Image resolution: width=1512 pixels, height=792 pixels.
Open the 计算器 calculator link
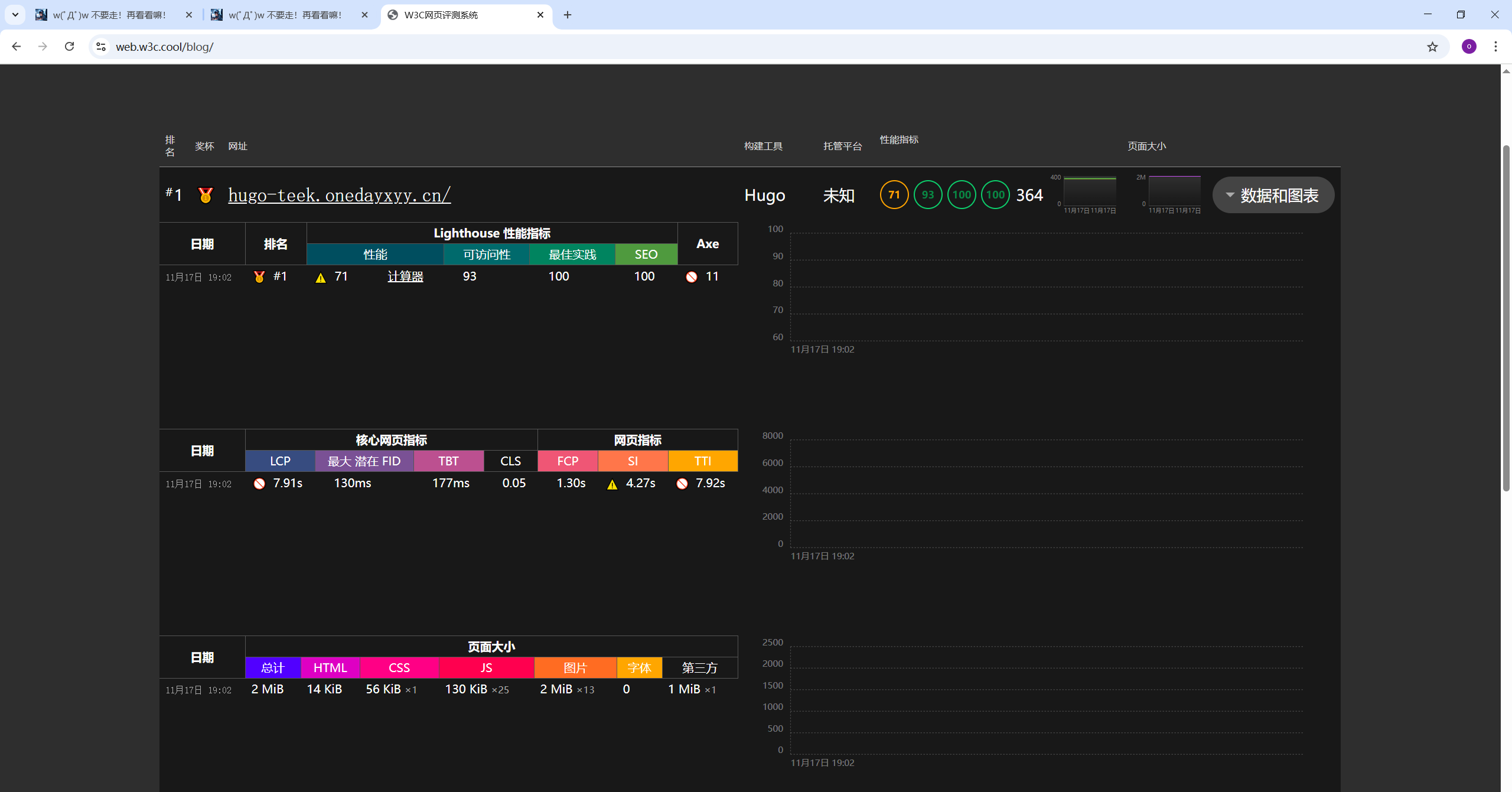pos(405,276)
